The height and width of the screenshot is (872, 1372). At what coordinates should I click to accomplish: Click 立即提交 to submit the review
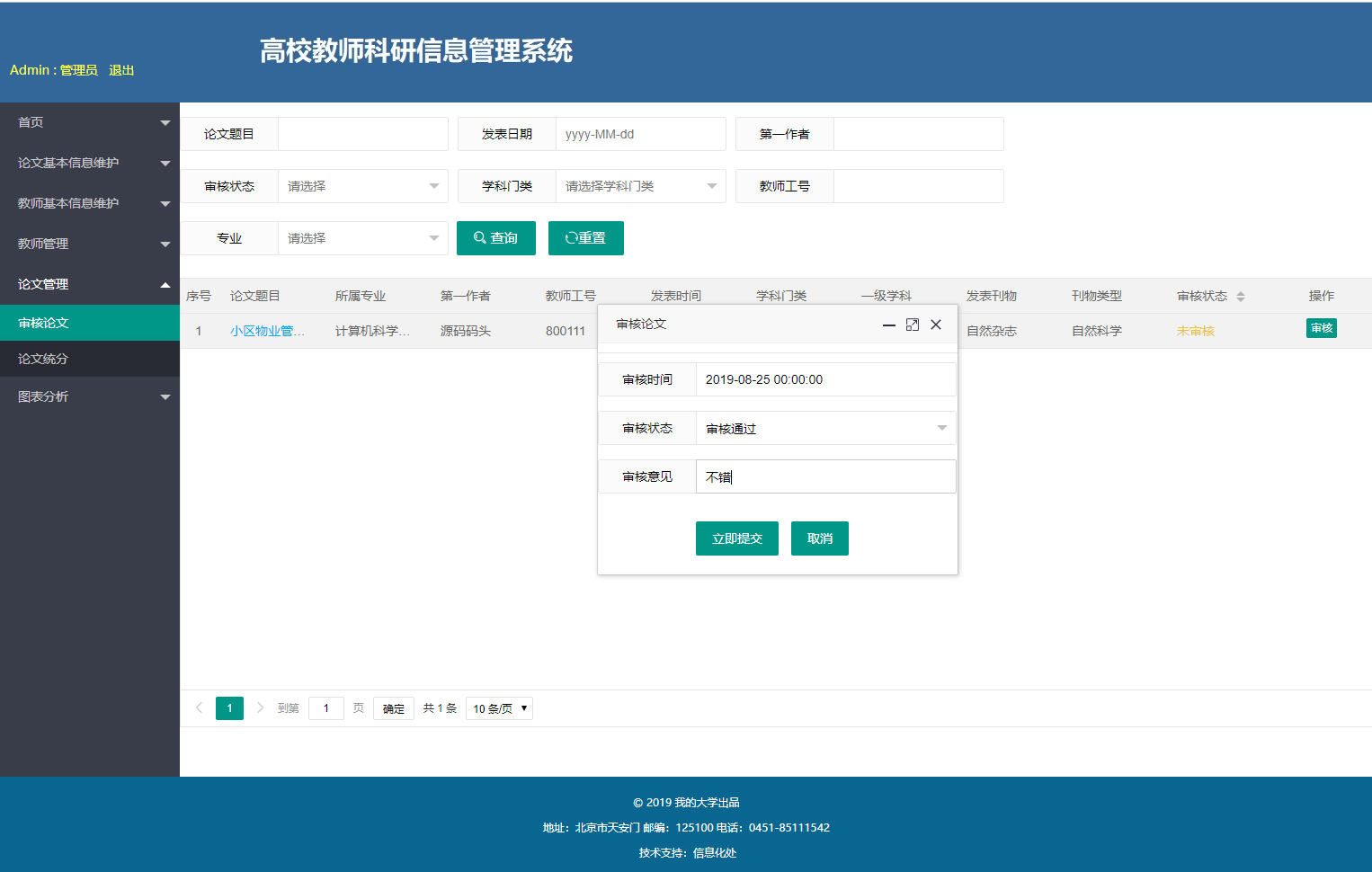736,538
